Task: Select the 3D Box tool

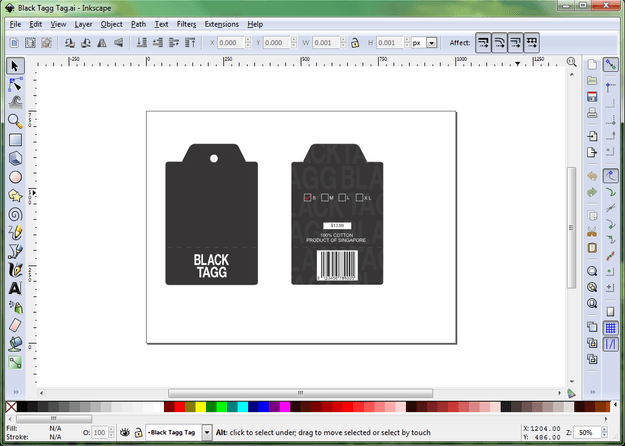Action: click(15, 158)
